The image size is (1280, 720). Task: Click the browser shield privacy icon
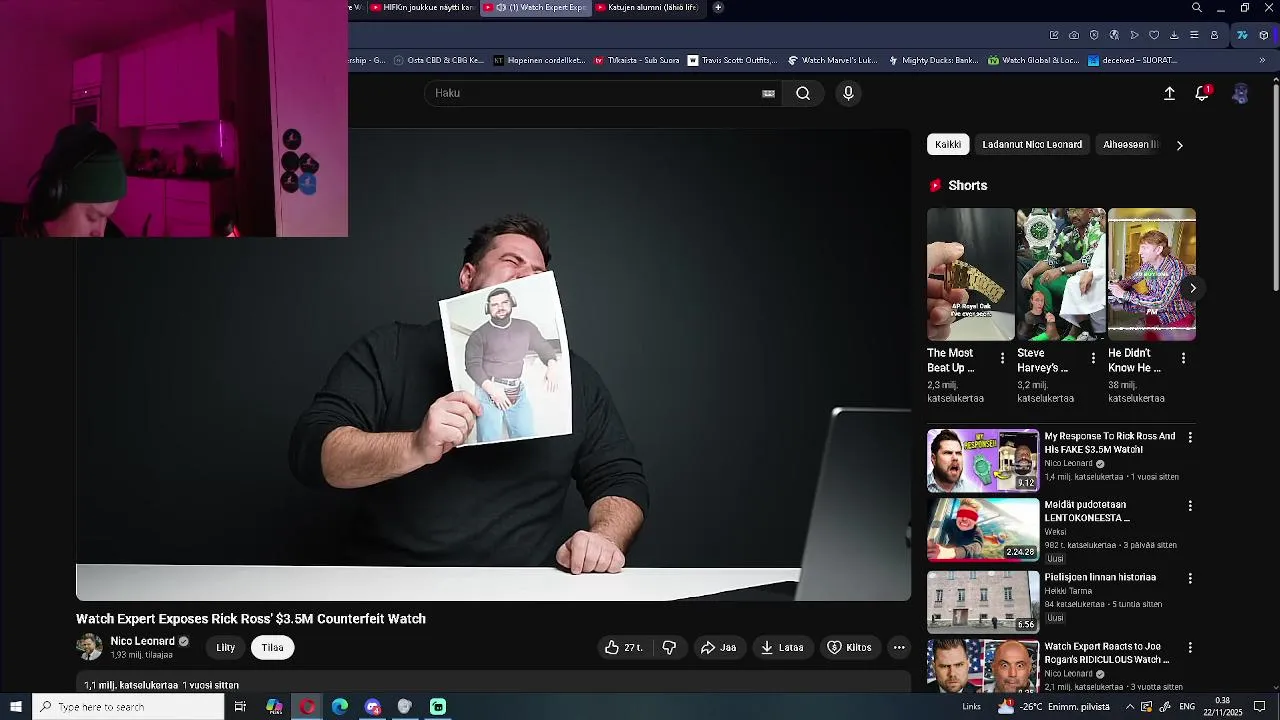[1094, 35]
